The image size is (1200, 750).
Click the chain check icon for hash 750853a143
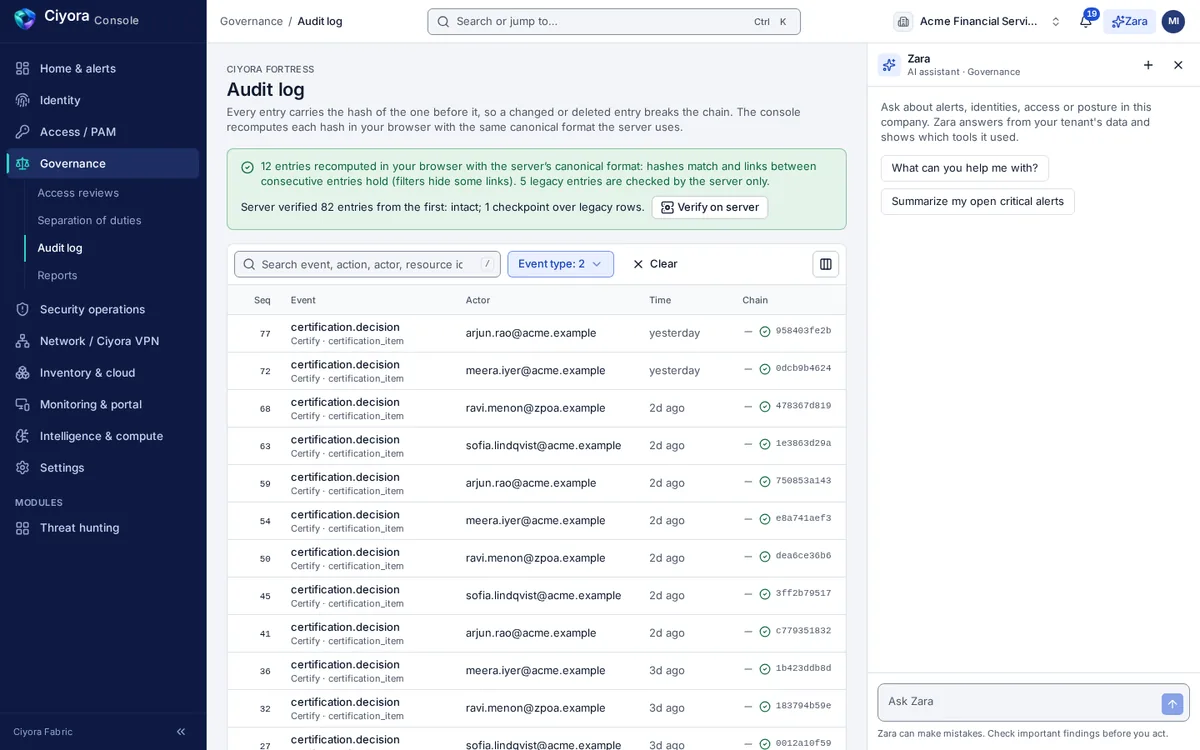click(765, 482)
